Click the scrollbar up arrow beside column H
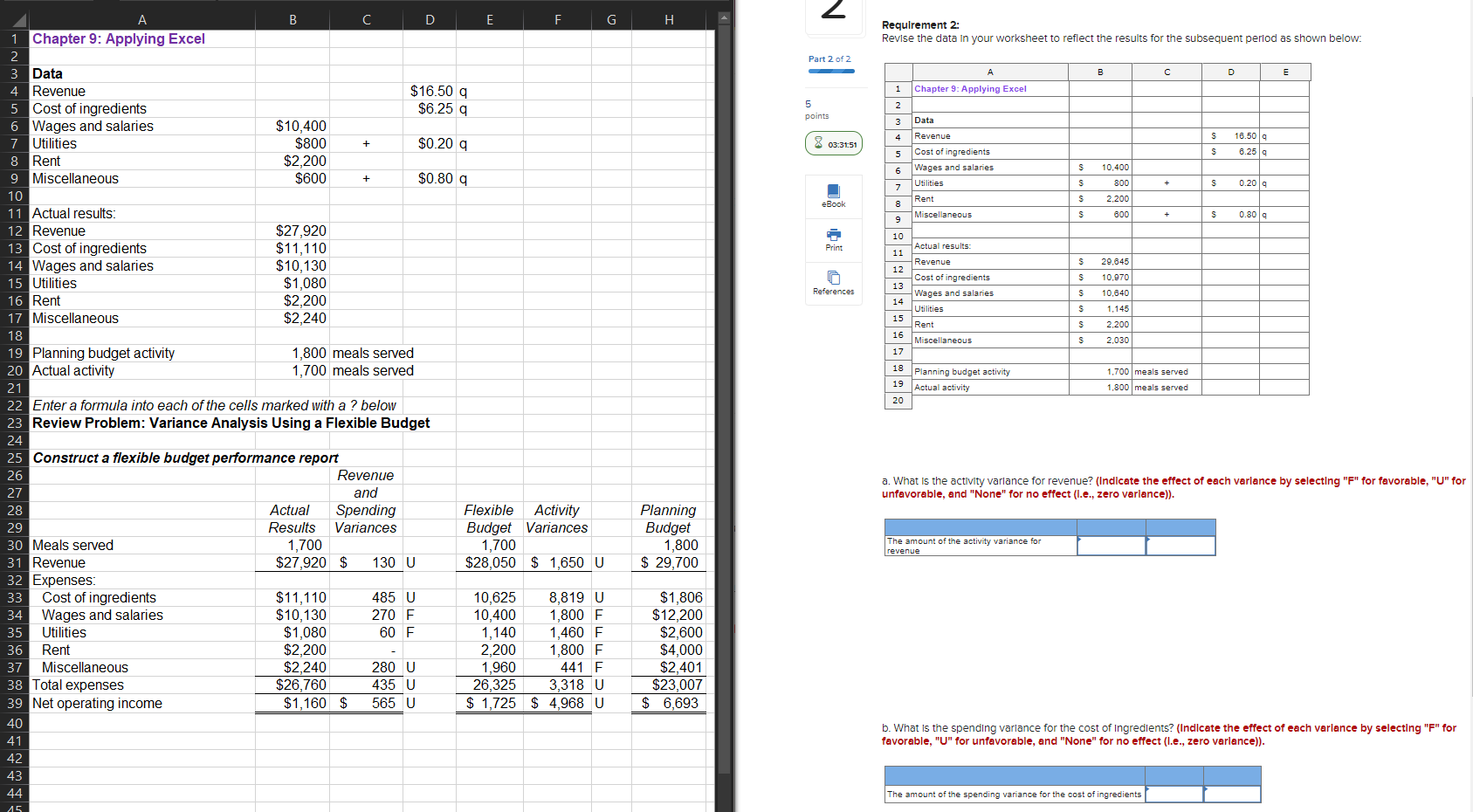Screen dimensions: 1473x812 pos(724,17)
